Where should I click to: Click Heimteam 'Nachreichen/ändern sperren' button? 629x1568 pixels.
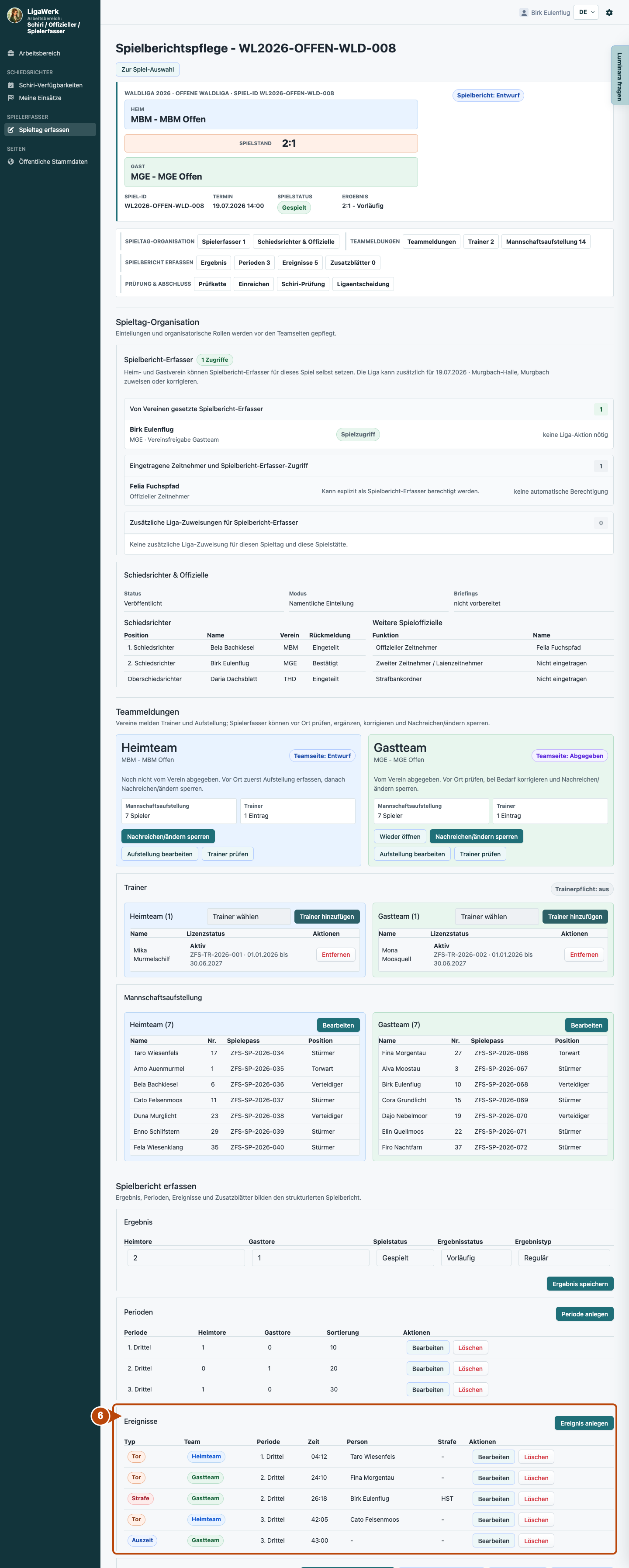point(168,836)
